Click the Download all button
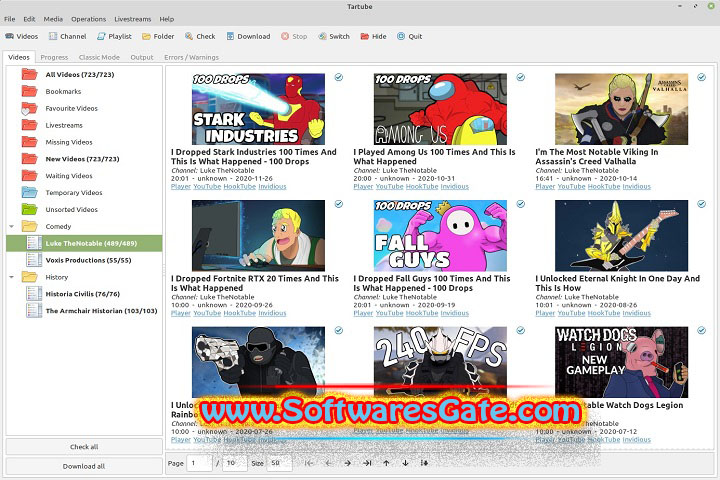The height and width of the screenshot is (480, 720). 84,466
